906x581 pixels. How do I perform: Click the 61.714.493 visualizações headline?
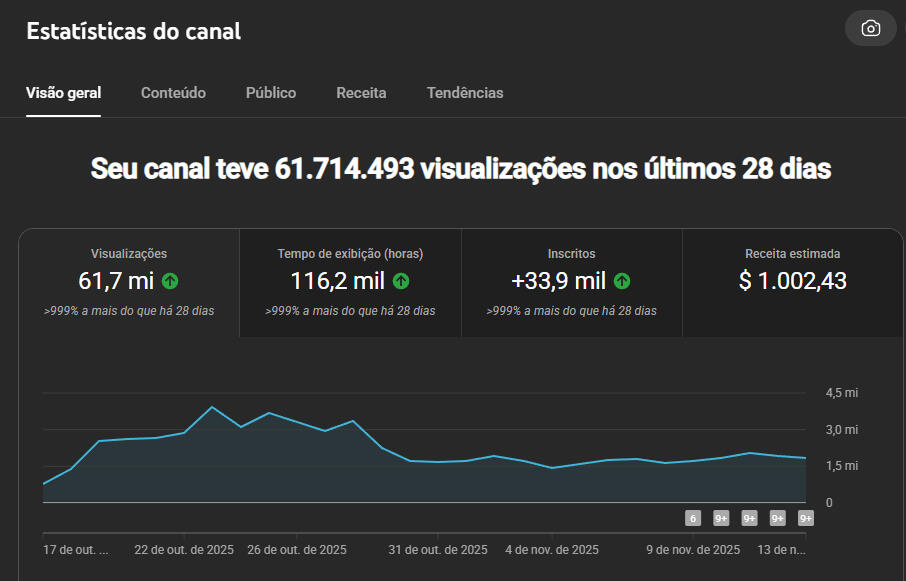pos(460,169)
